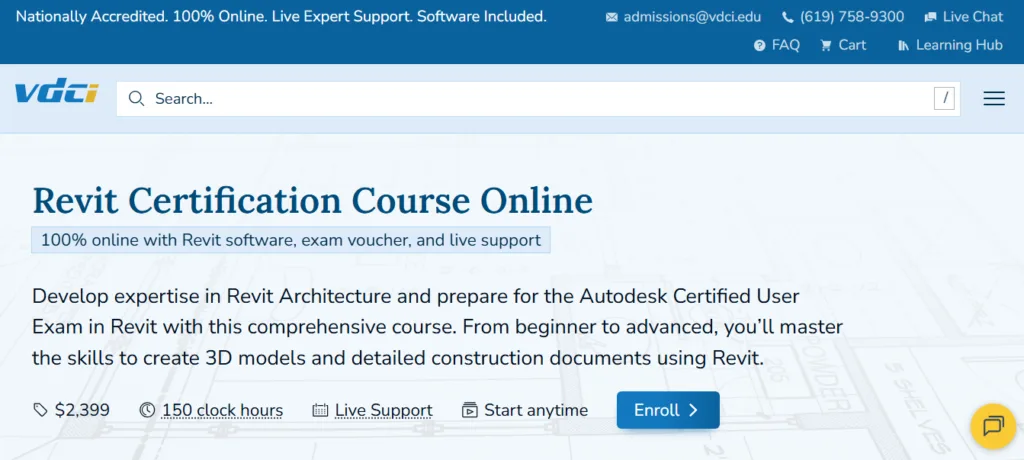1024x460 pixels.
Task: Open the Live Chat link
Action: [972, 17]
